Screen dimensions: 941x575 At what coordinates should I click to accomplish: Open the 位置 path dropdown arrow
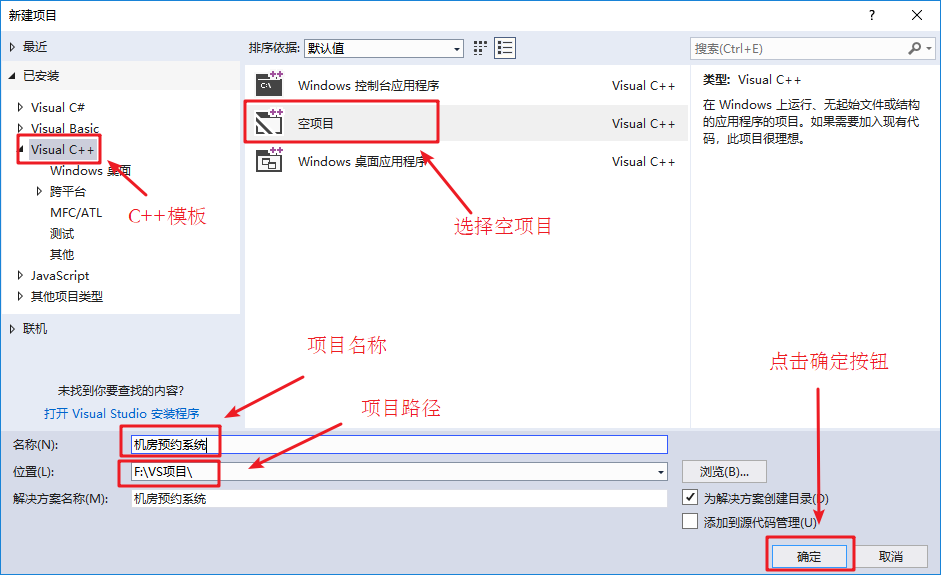pos(661,472)
